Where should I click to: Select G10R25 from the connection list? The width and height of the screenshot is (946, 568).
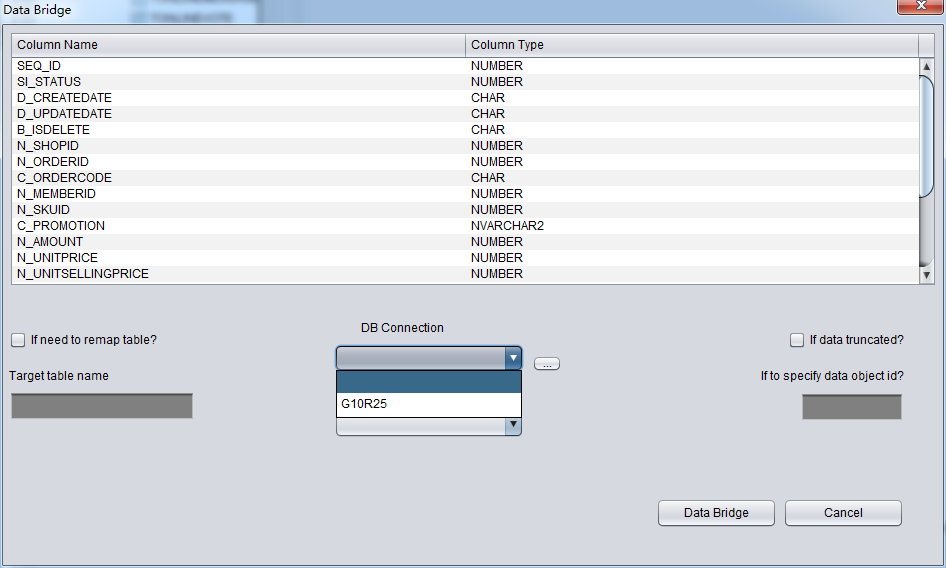(428, 405)
